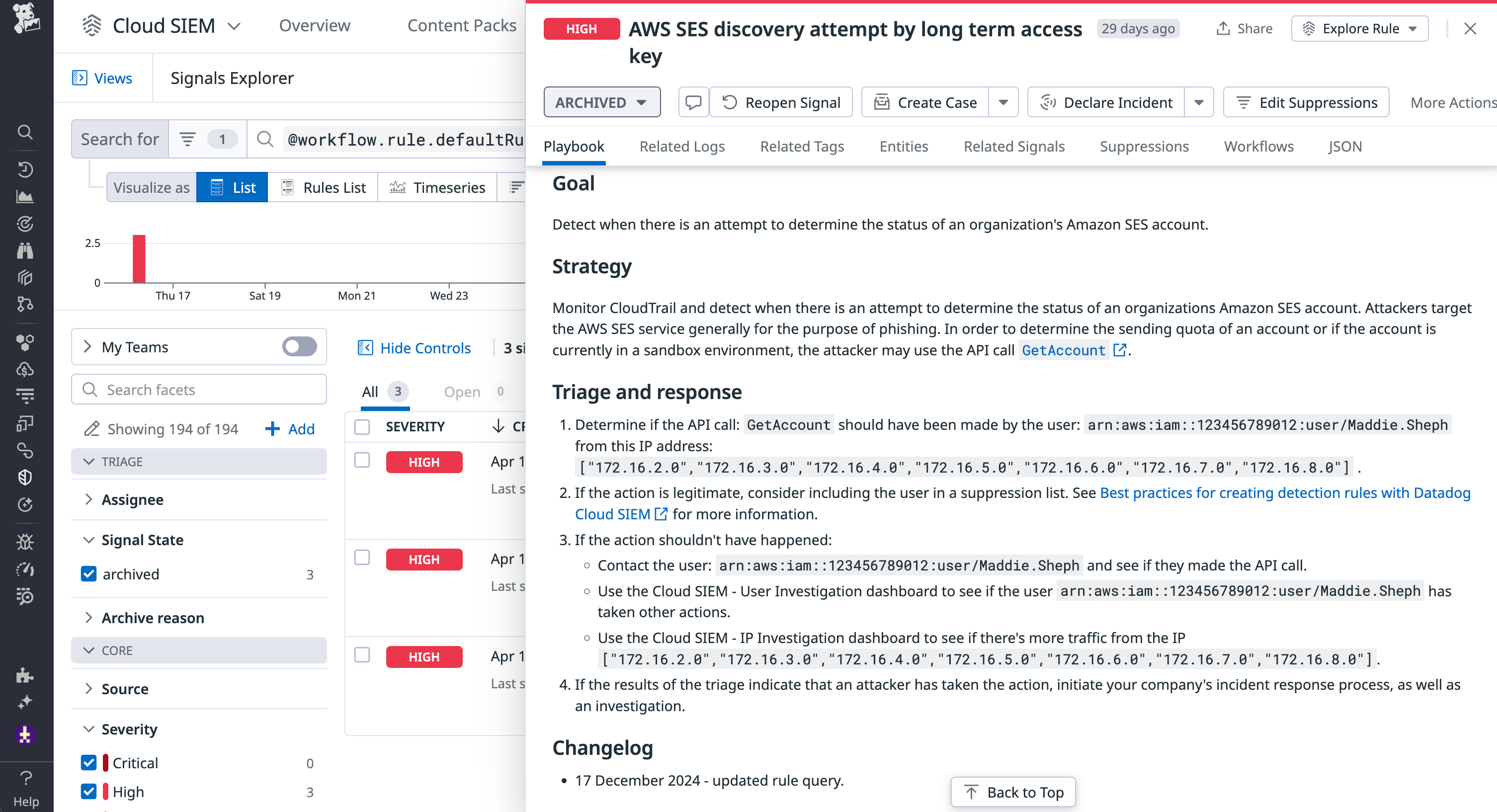Open the Content Packs menu item
Viewport: 1497px width, 812px height.
tap(462, 25)
